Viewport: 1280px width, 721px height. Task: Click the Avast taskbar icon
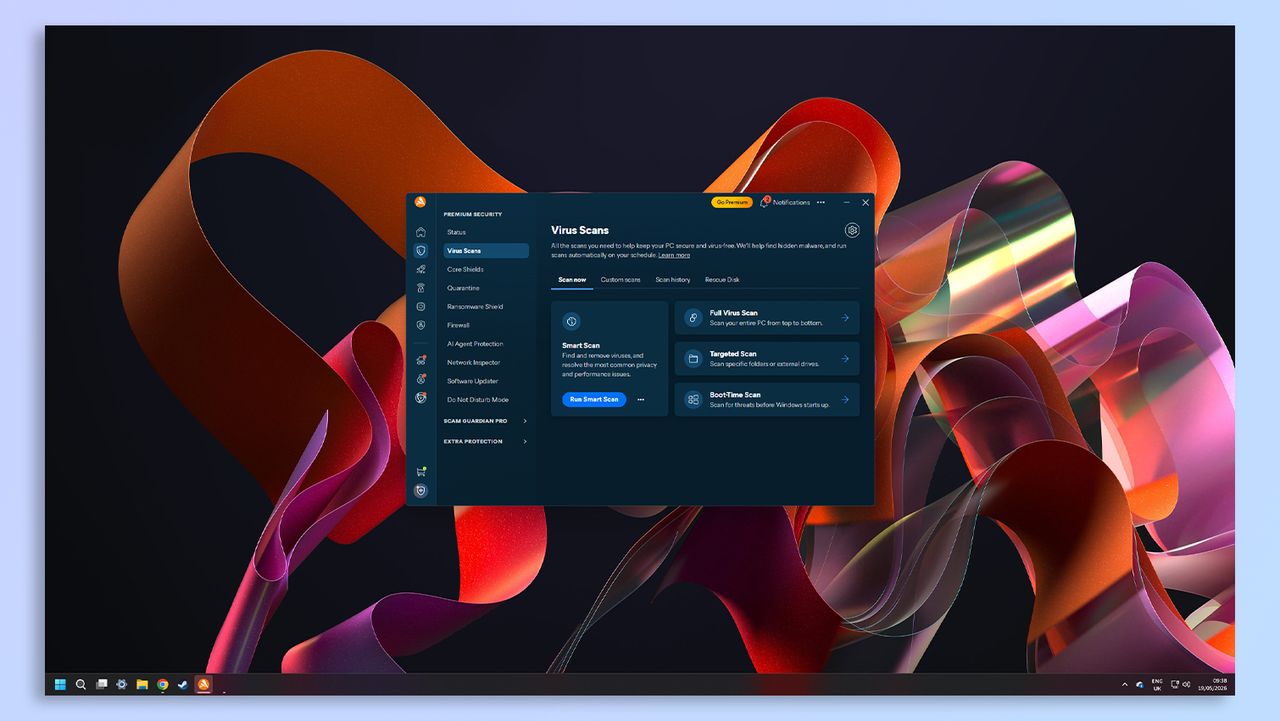click(203, 685)
